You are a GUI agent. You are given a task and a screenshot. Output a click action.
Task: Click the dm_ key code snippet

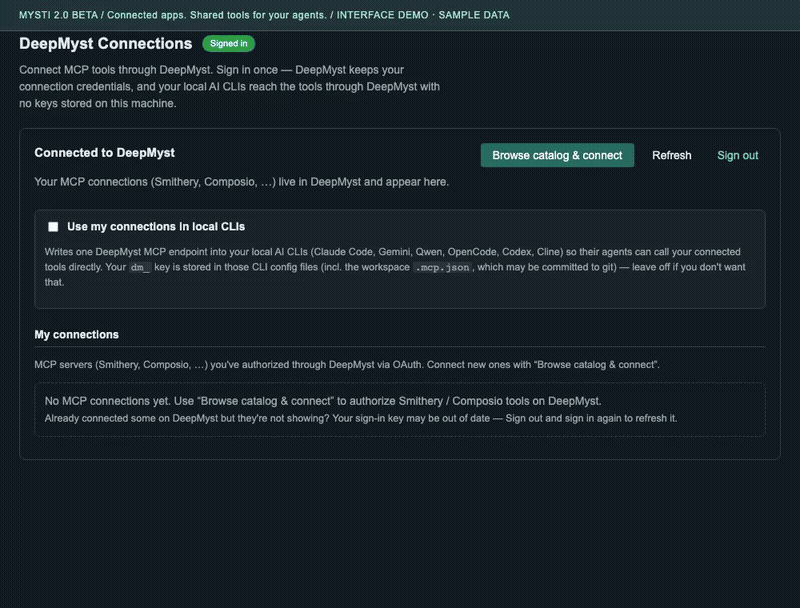click(139, 267)
